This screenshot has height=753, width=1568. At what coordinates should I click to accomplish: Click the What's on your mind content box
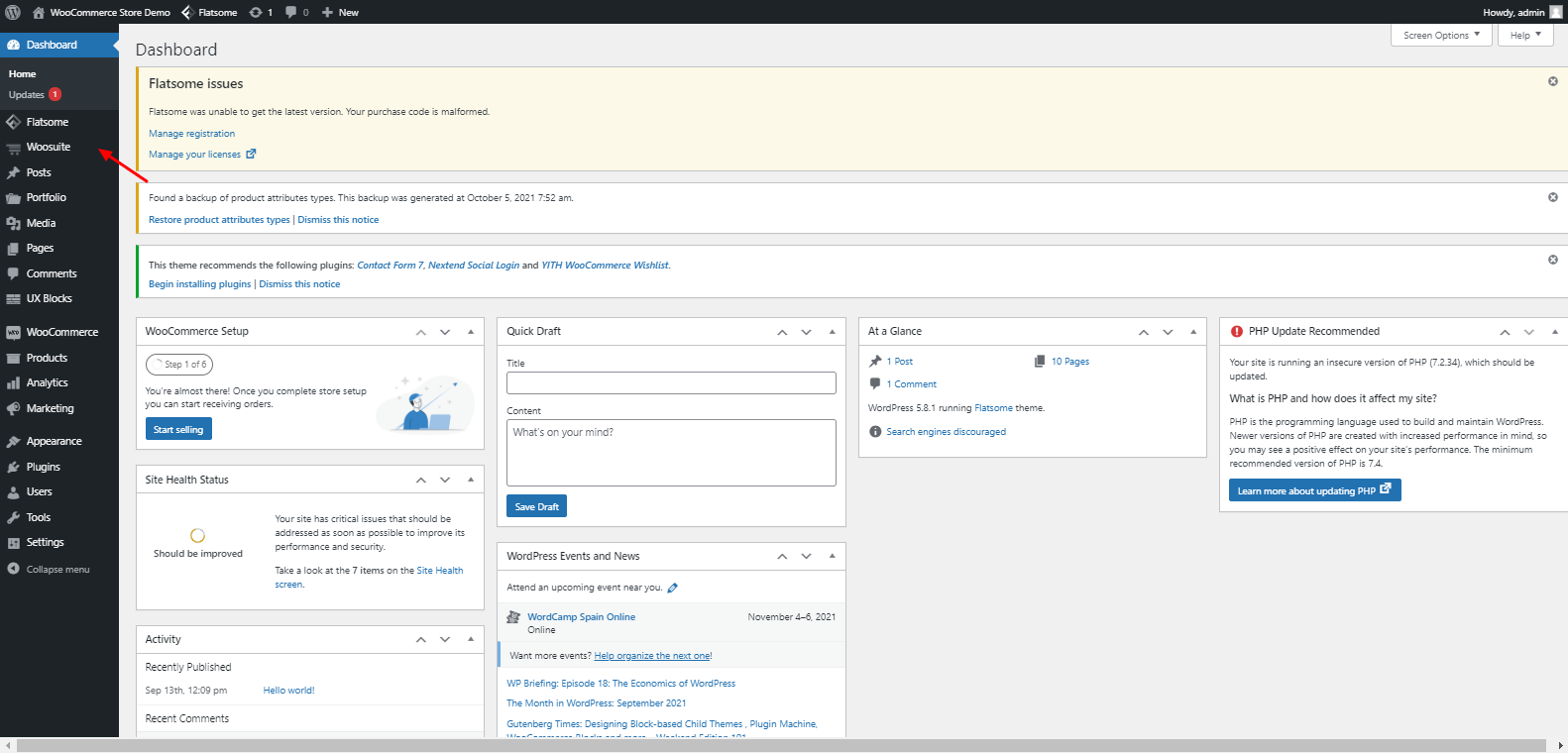click(x=671, y=453)
